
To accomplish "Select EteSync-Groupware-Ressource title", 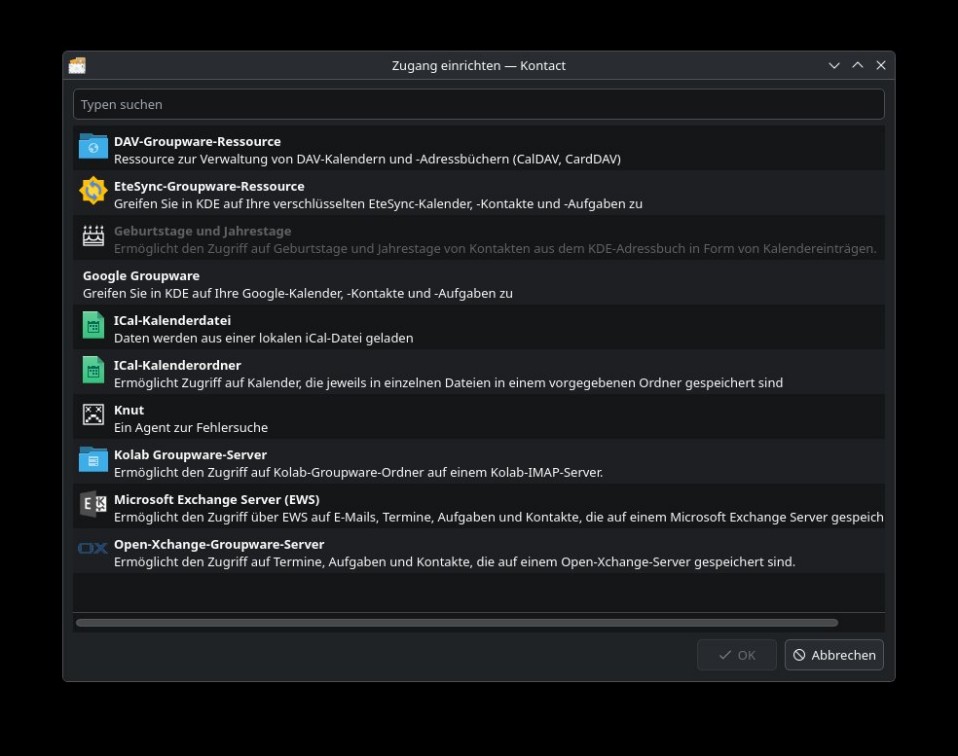I will (209, 186).
